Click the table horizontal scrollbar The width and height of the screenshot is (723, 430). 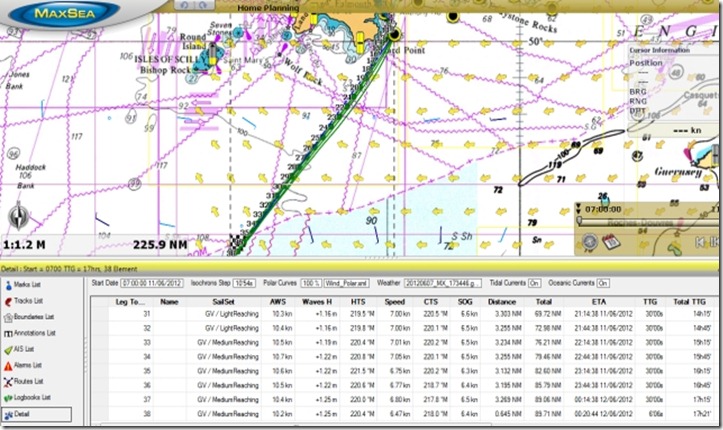coord(295,424)
